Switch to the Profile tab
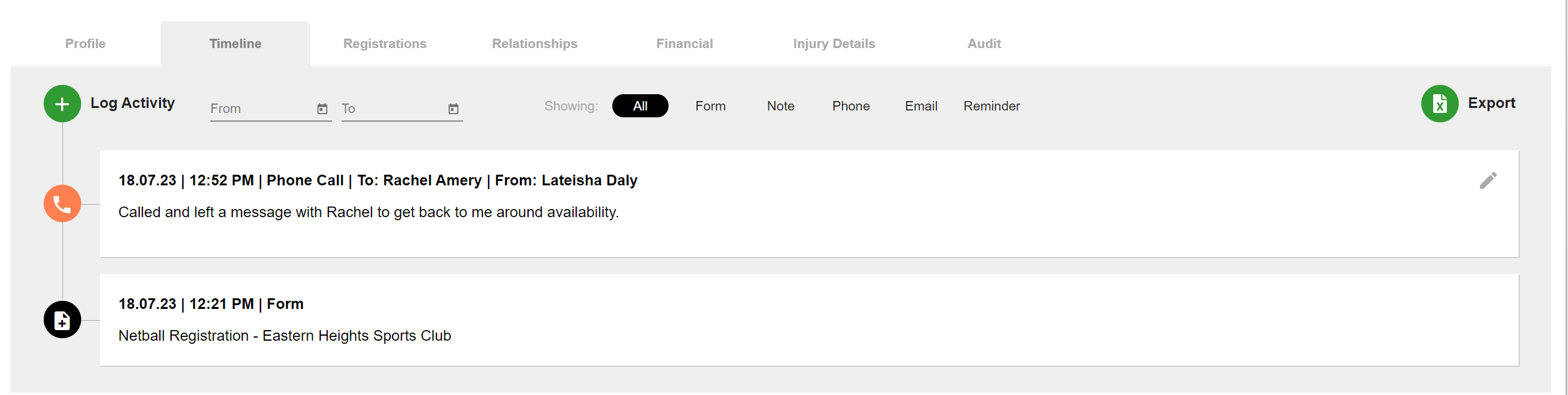1568x395 pixels. coord(86,44)
